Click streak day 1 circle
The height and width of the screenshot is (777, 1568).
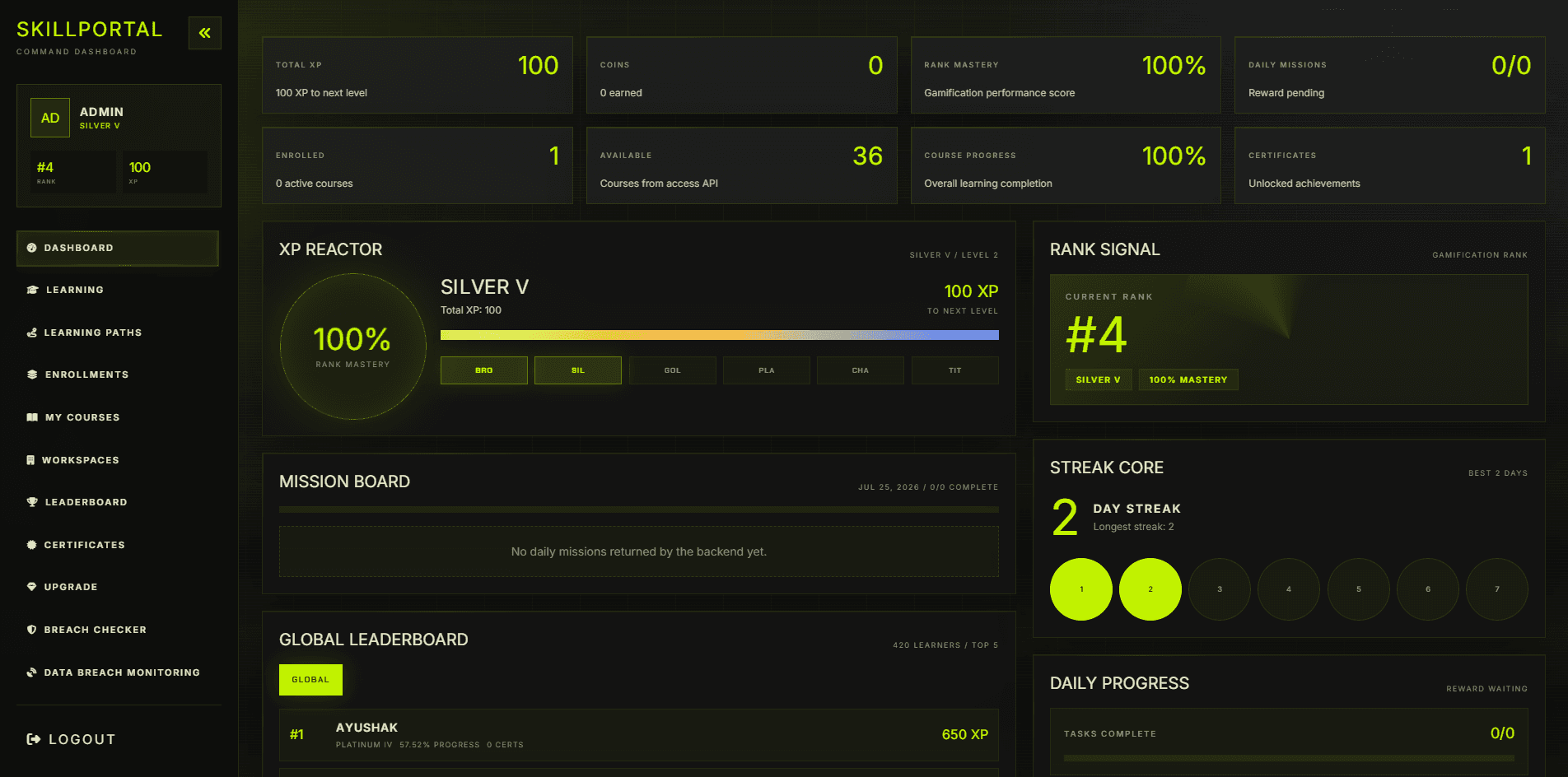(x=1081, y=589)
